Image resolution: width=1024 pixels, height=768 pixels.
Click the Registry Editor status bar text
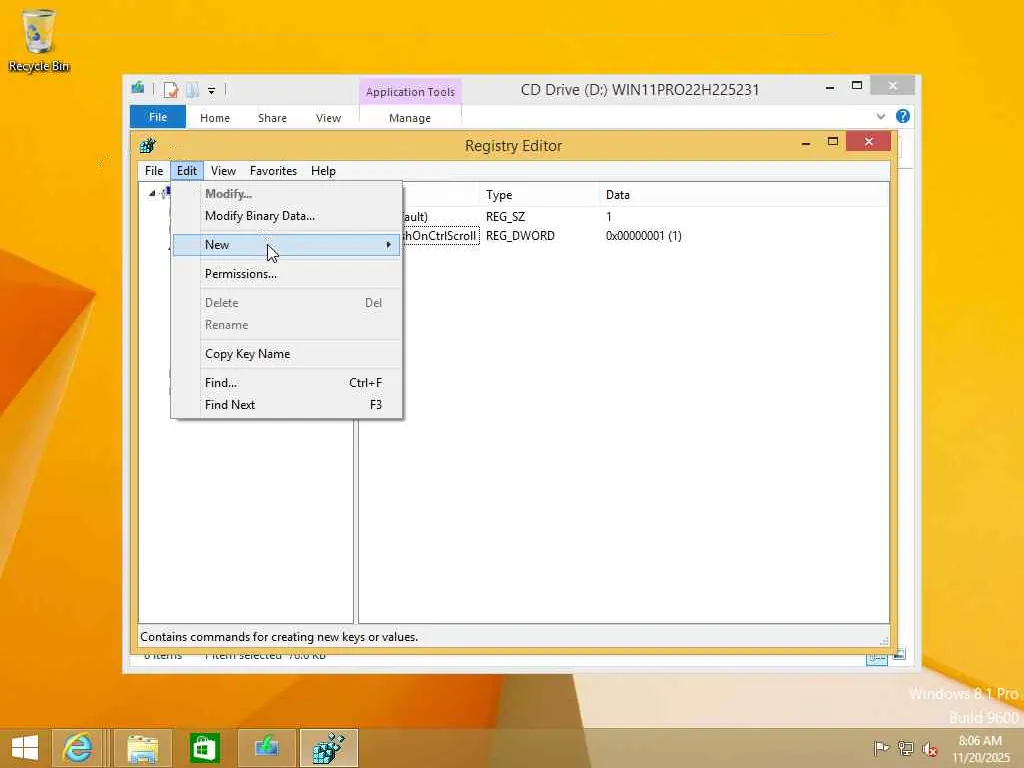(x=279, y=637)
